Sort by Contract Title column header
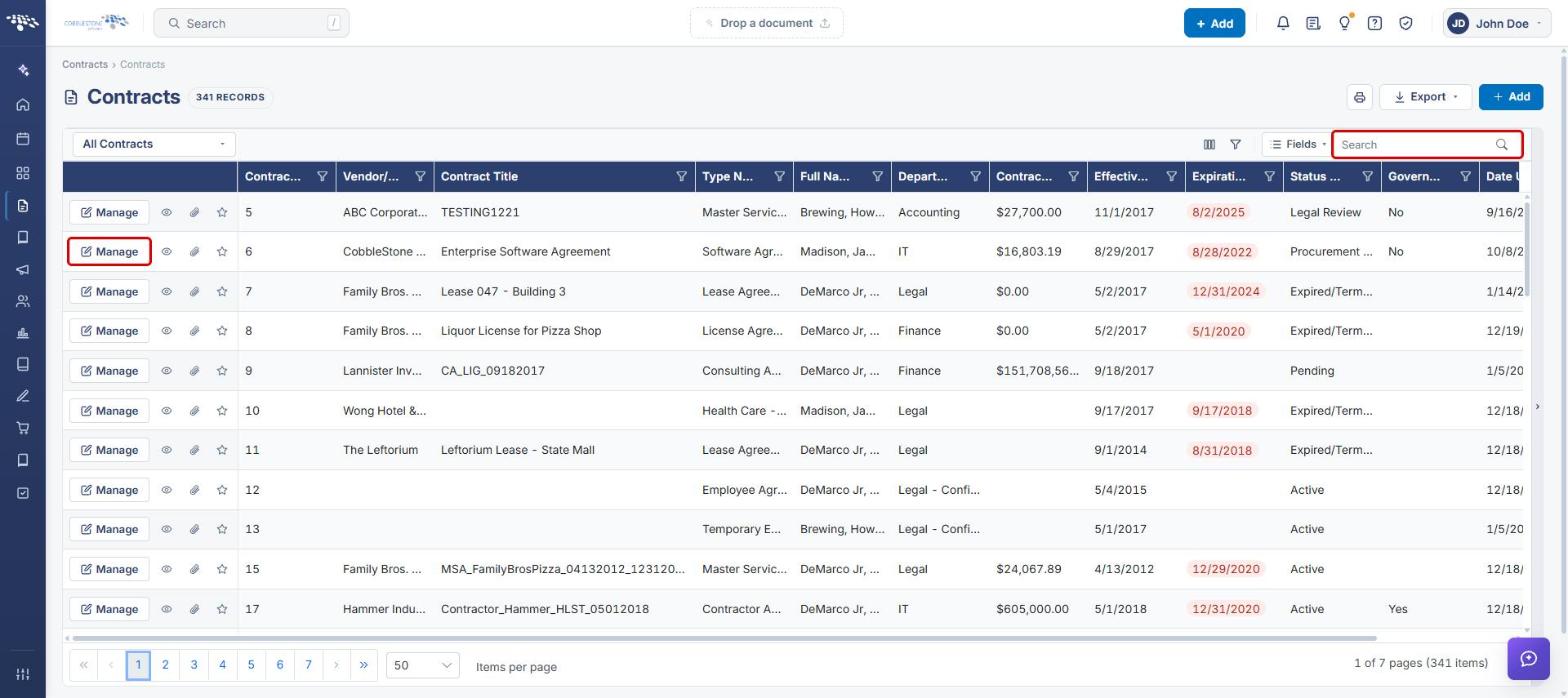 (479, 177)
